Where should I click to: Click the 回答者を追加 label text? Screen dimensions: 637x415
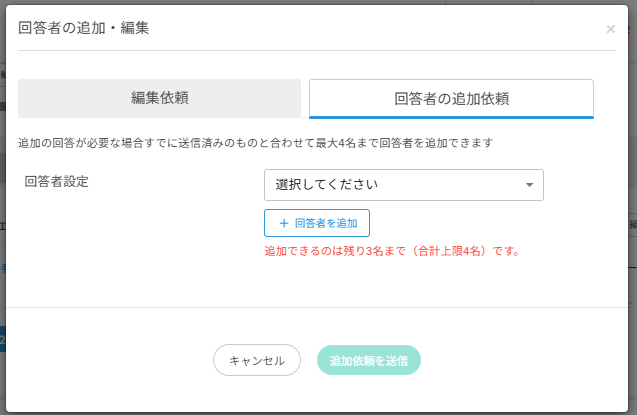[326, 222]
